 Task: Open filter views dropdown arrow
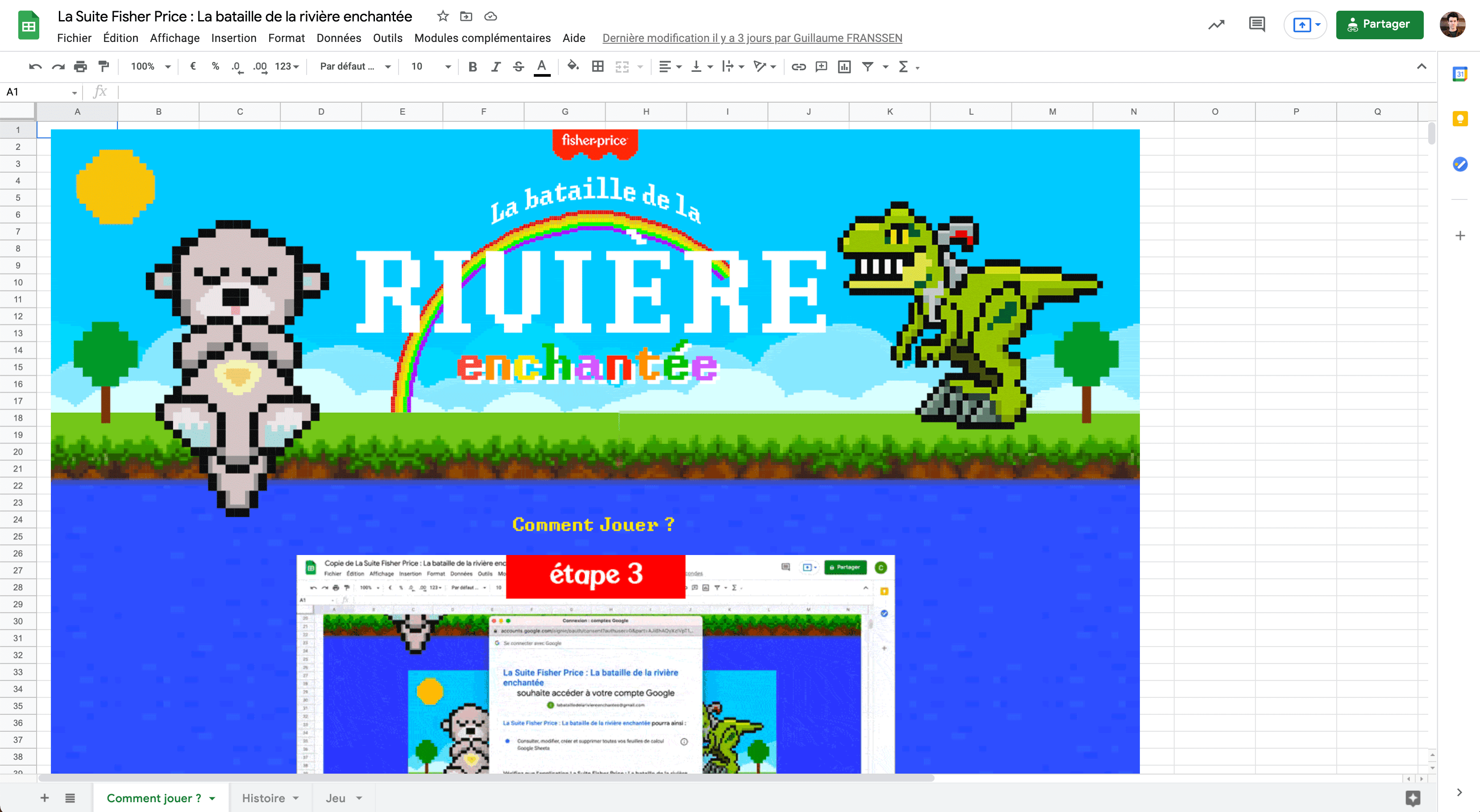pos(886,67)
